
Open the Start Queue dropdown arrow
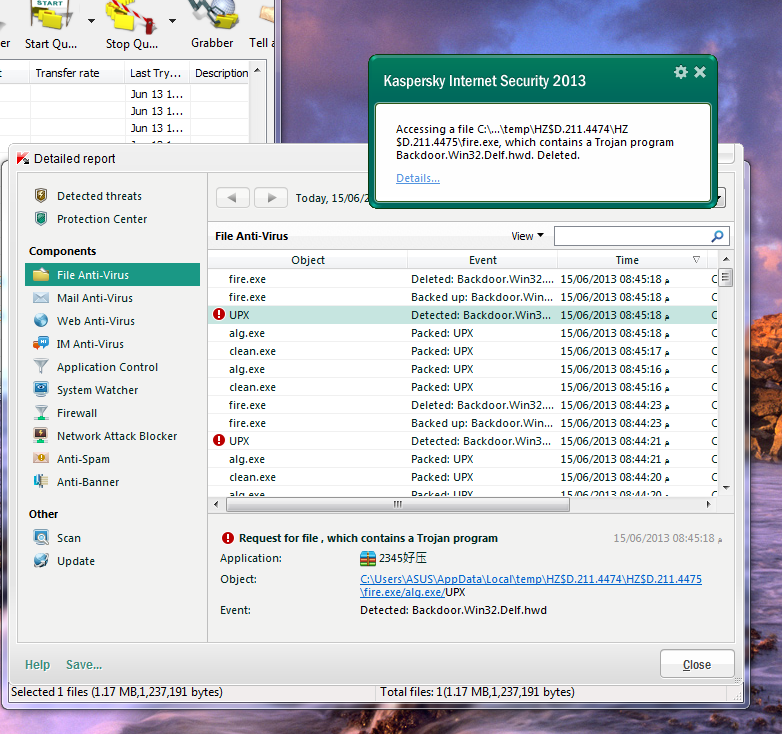click(x=91, y=21)
